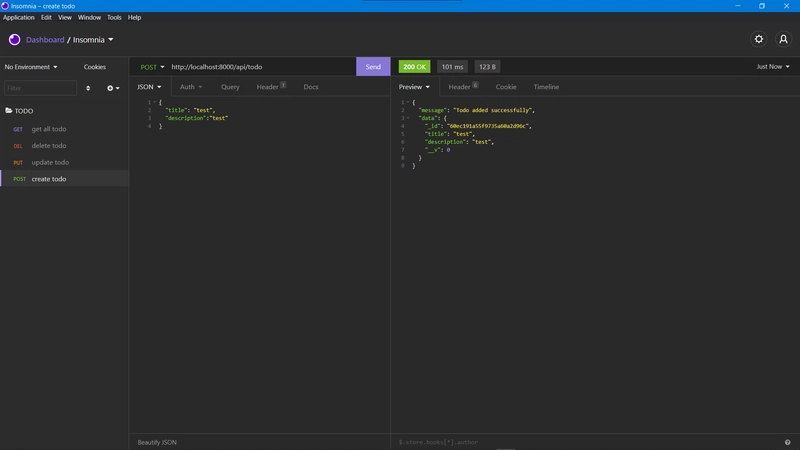Open the Help menu

[x=134, y=17]
